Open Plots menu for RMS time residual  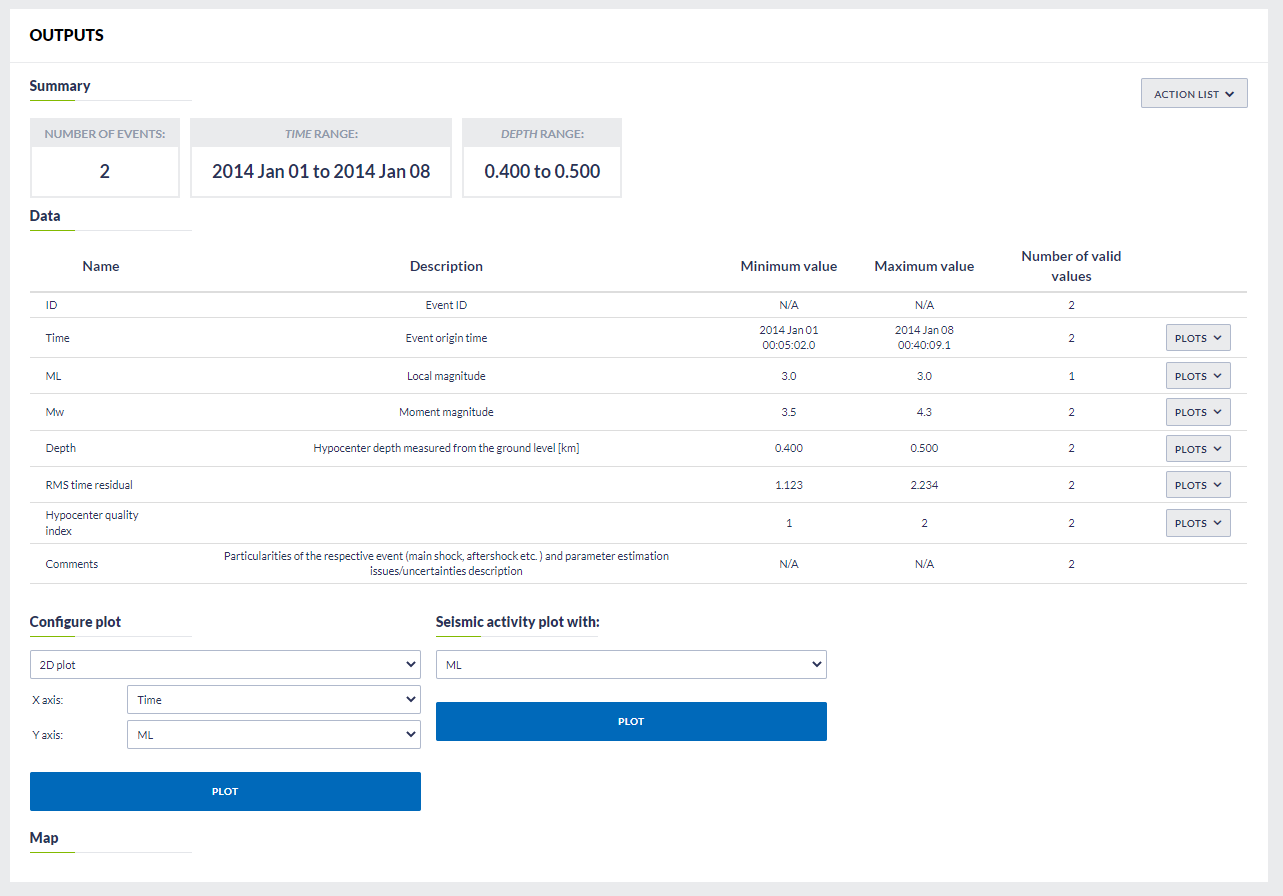(x=1197, y=485)
